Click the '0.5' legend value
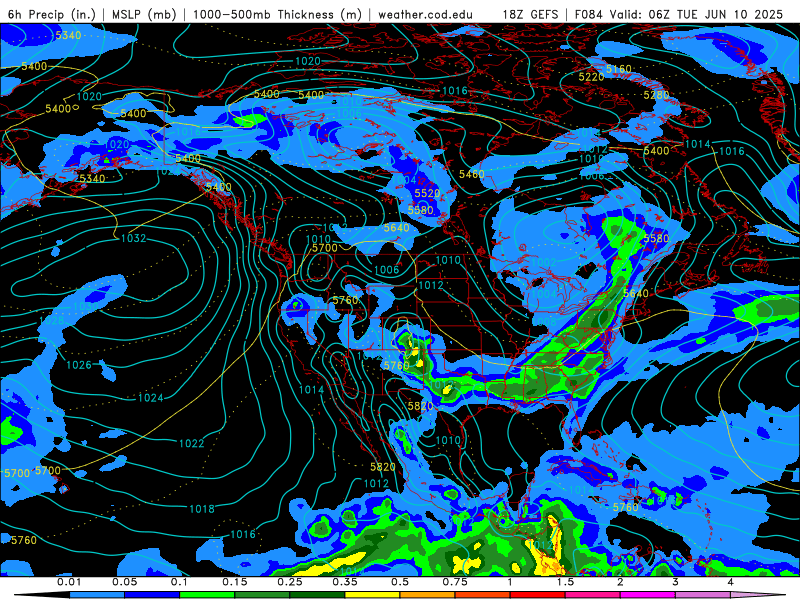The height and width of the screenshot is (600, 800). click(400, 582)
